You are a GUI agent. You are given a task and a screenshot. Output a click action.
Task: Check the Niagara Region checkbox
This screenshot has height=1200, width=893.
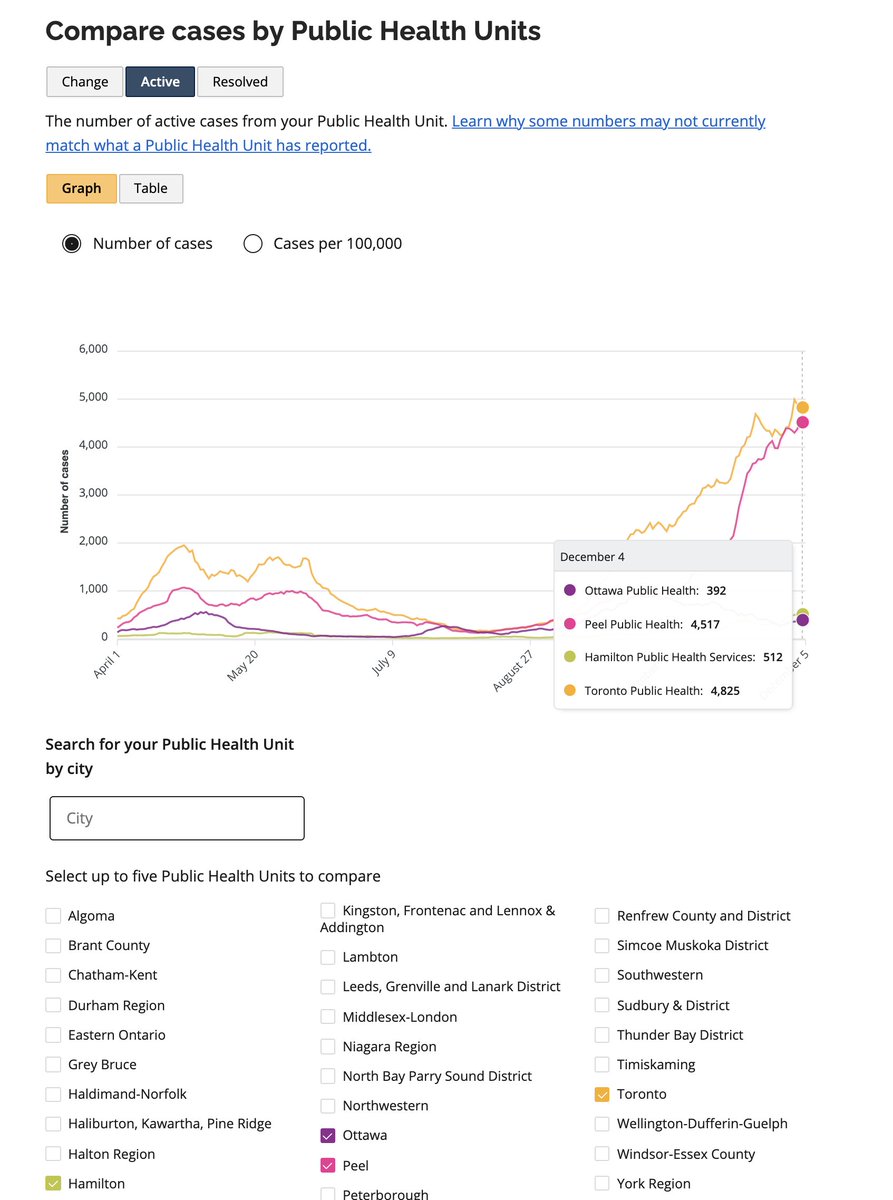point(327,1046)
